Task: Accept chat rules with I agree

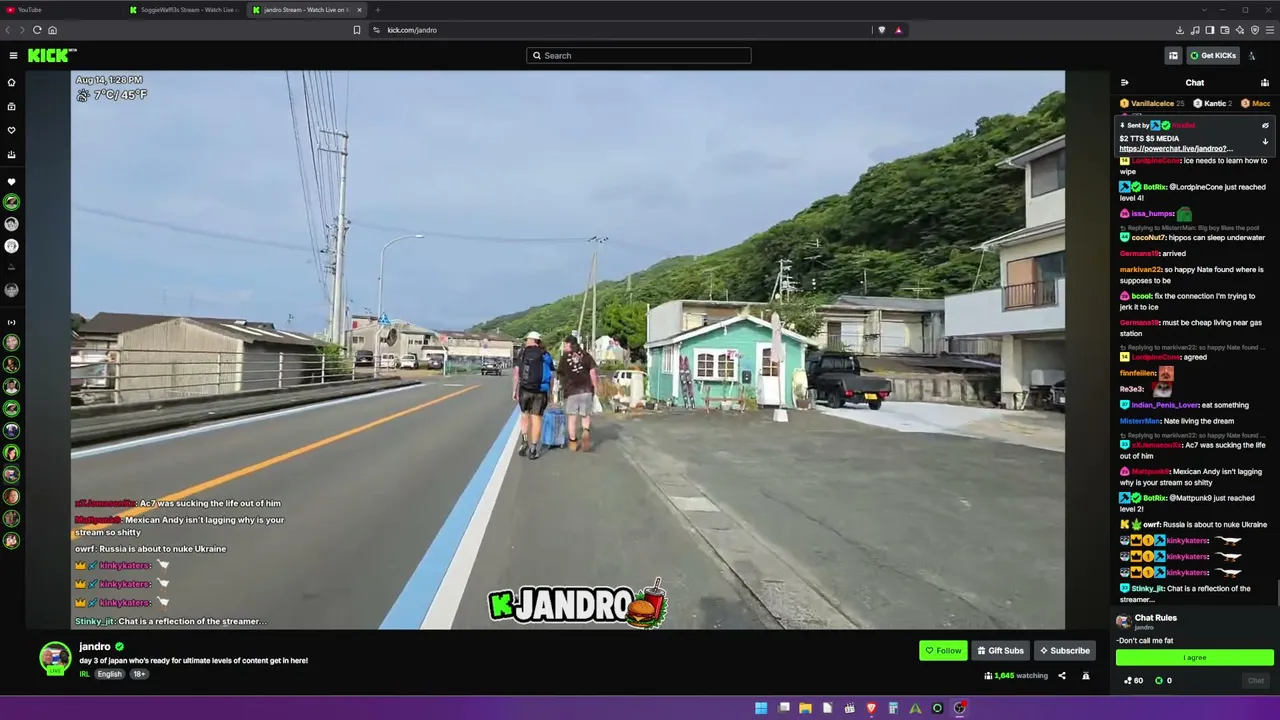Action: click(x=1195, y=658)
